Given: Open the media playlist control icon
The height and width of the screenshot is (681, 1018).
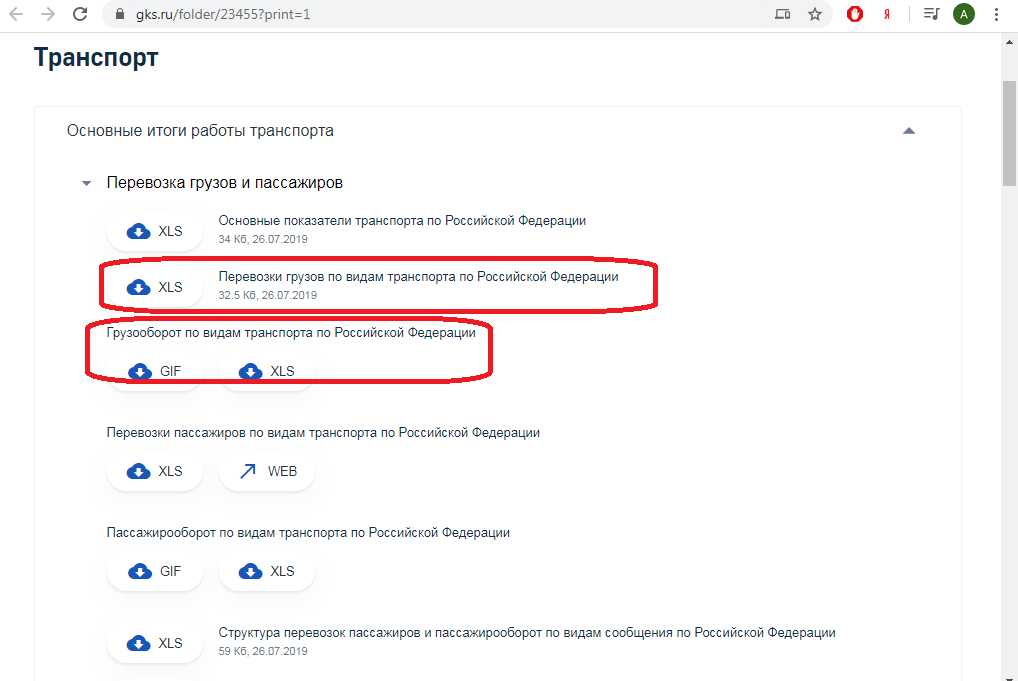Looking at the screenshot, I should point(932,14).
